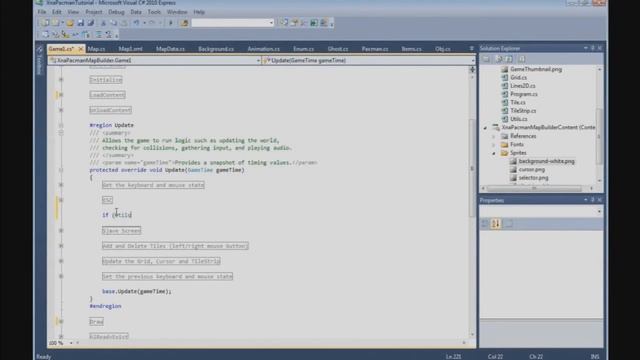
Task: Click the Uncomment Selected Lines icon
Action: [x=109, y=35]
